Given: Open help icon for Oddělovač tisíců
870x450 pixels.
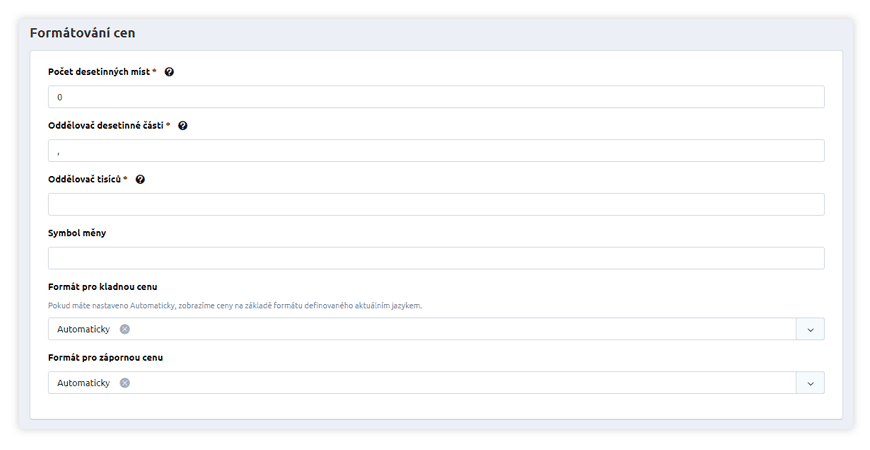Looking at the screenshot, I should coord(140,180).
